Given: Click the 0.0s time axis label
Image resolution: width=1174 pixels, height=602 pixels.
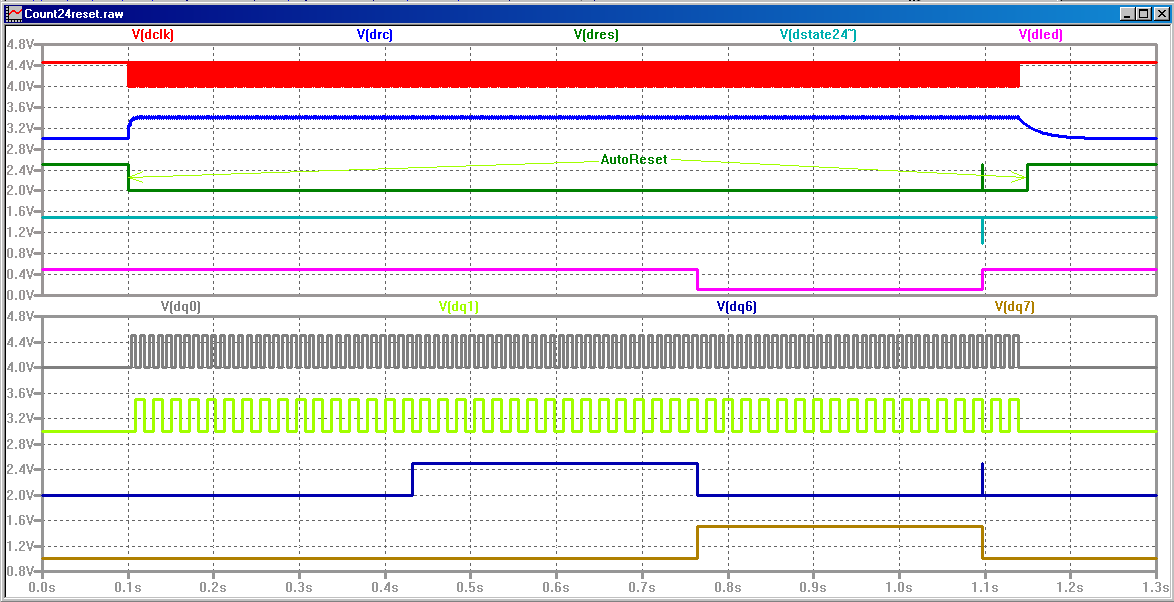Looking at the screenshot, I should 42,586.
